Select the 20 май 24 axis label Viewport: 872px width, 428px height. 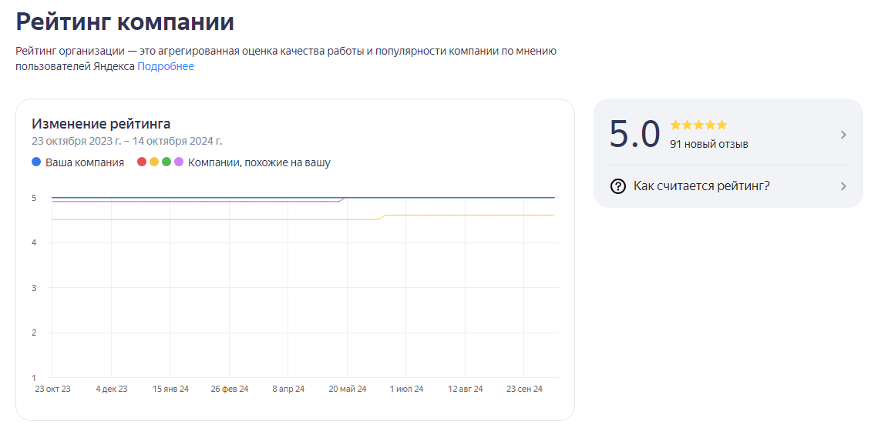tap(347, 387)
